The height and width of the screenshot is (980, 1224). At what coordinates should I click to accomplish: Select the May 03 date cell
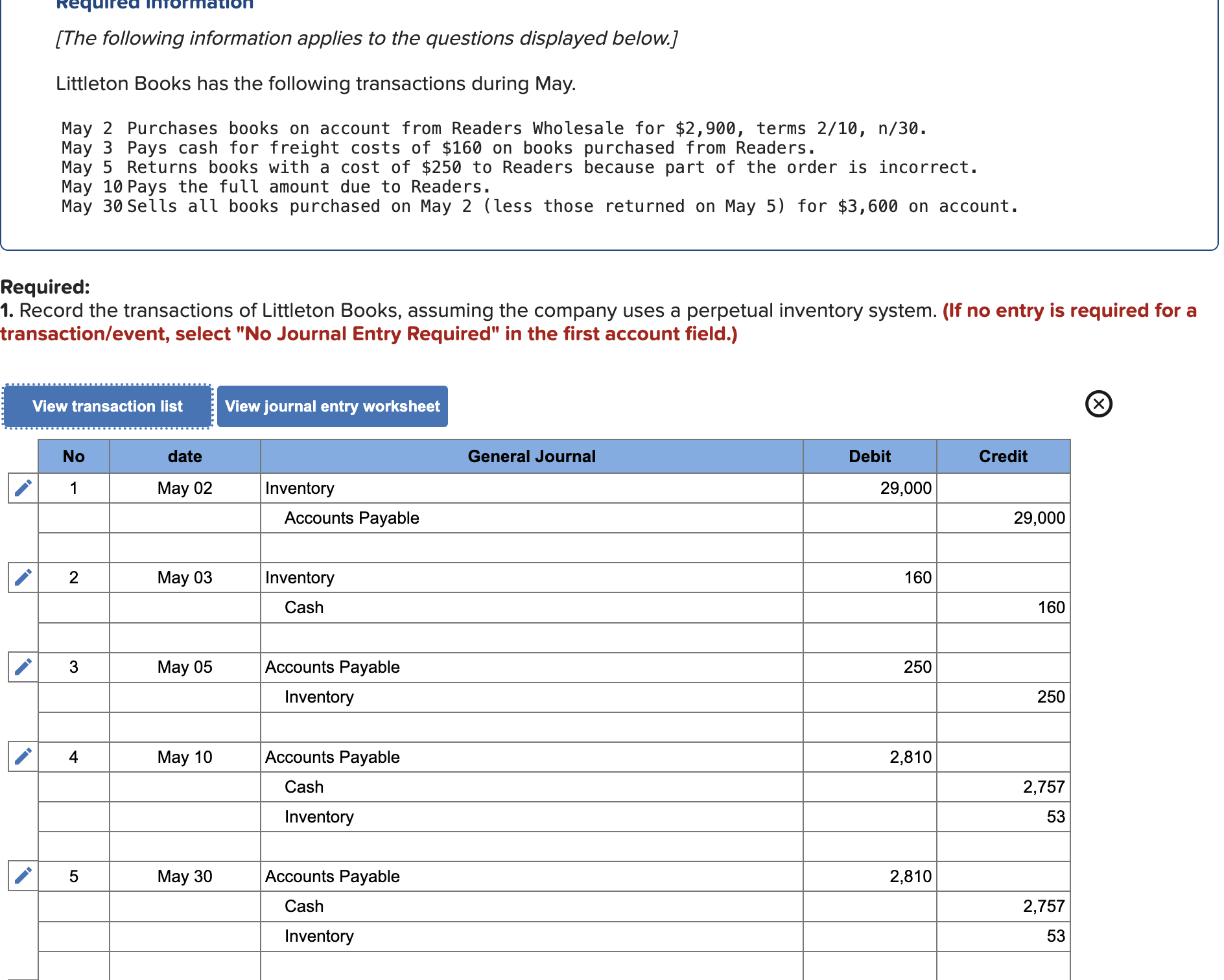point(185,577)
